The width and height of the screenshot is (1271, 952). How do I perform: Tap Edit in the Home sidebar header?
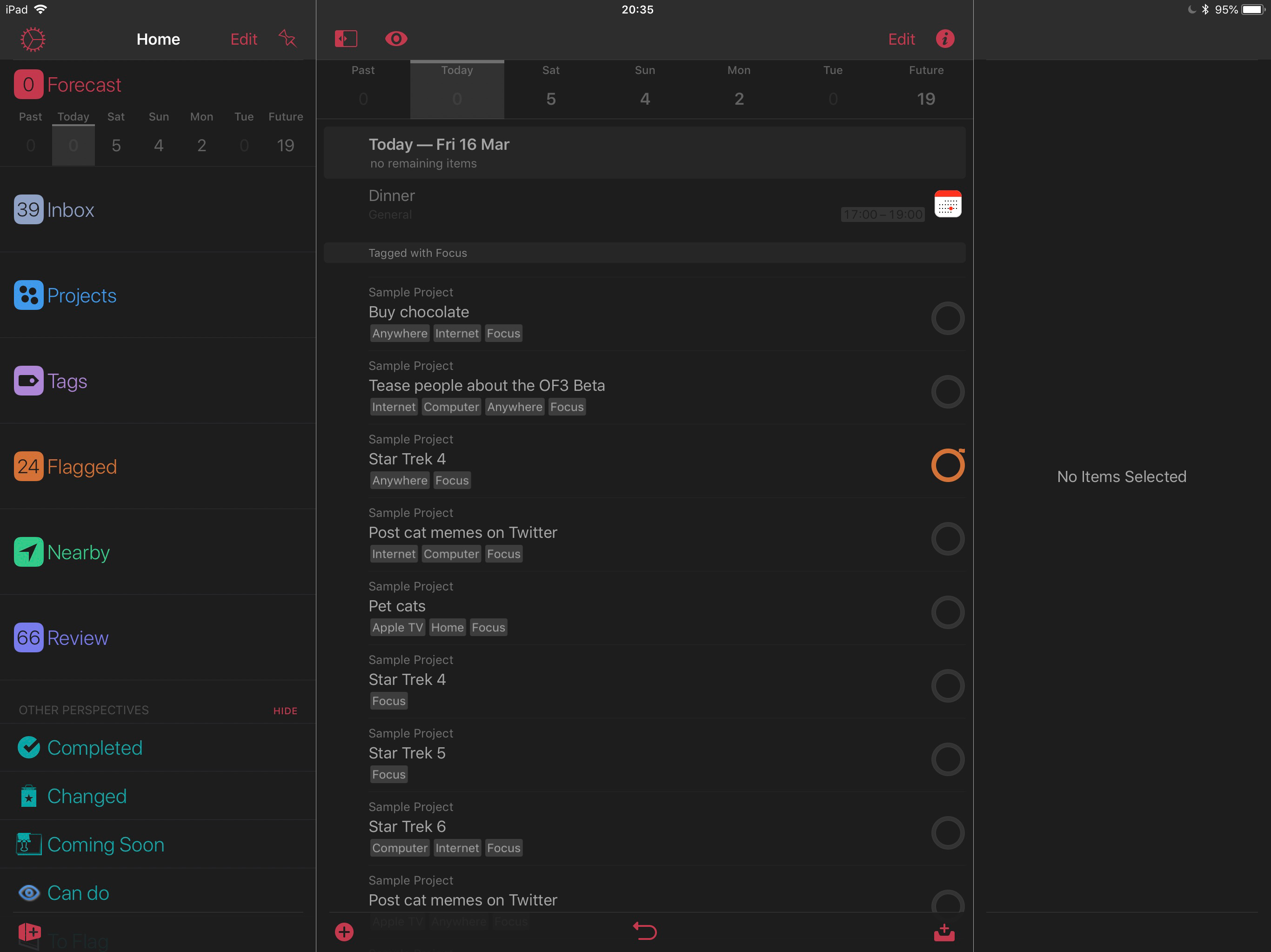coord(244,39)
